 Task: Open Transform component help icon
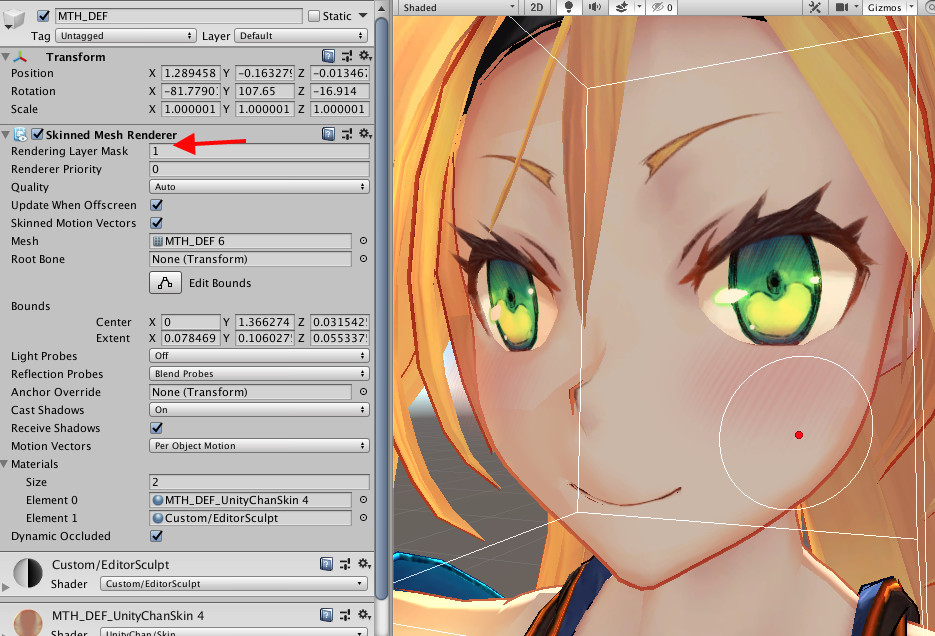328,56
